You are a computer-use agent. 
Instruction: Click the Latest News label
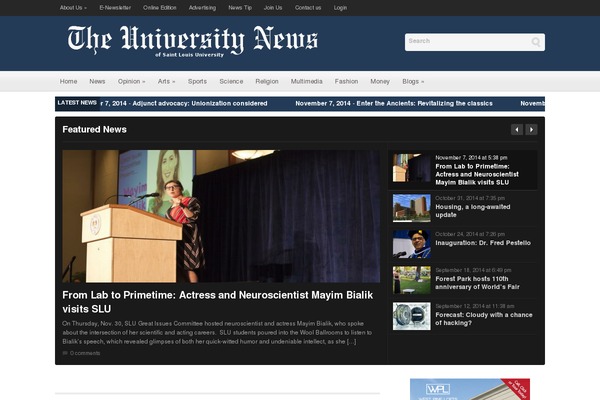[77, 103]
